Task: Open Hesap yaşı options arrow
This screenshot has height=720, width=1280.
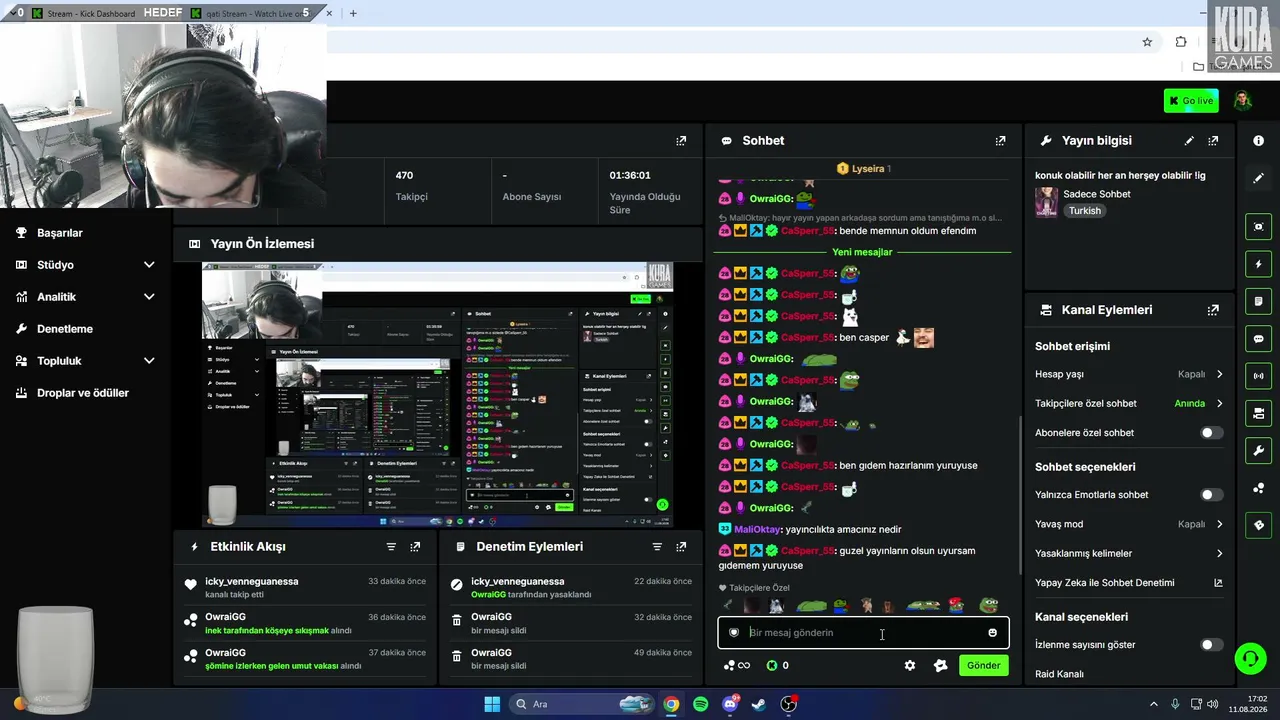Action: [1219, 374]
